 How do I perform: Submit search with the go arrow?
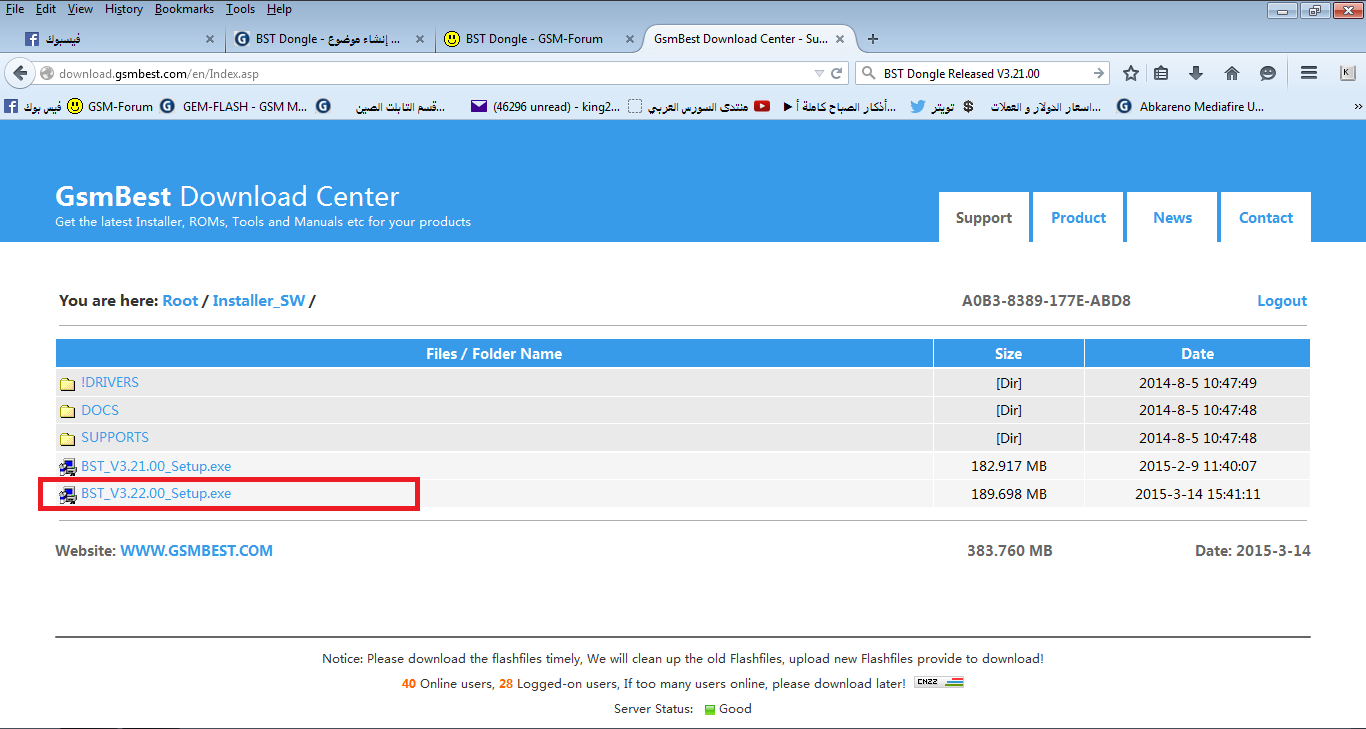coord(1099,73)
